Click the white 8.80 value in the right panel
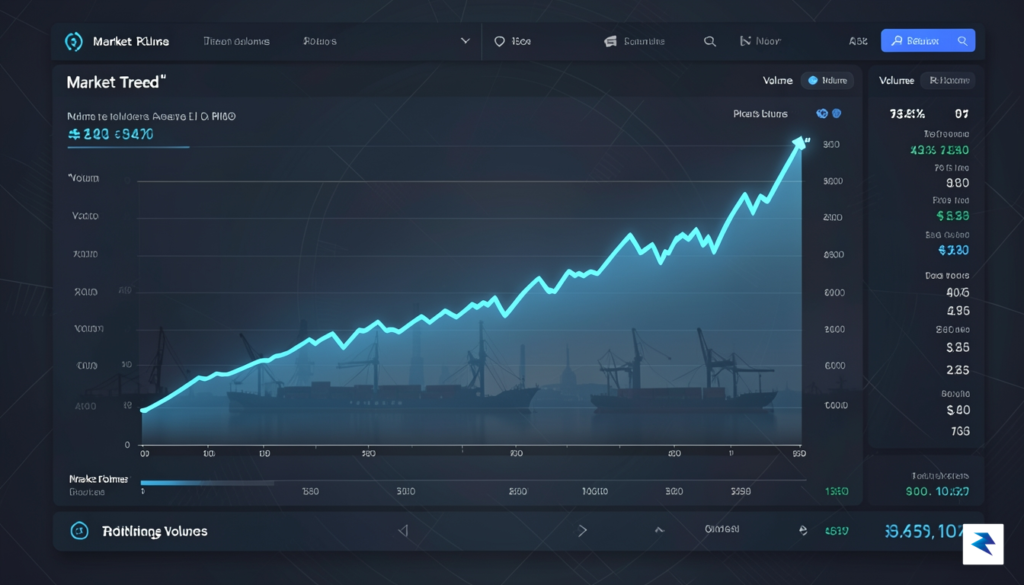The height and width of the screenshot is (585, 1024). [957, 183]
